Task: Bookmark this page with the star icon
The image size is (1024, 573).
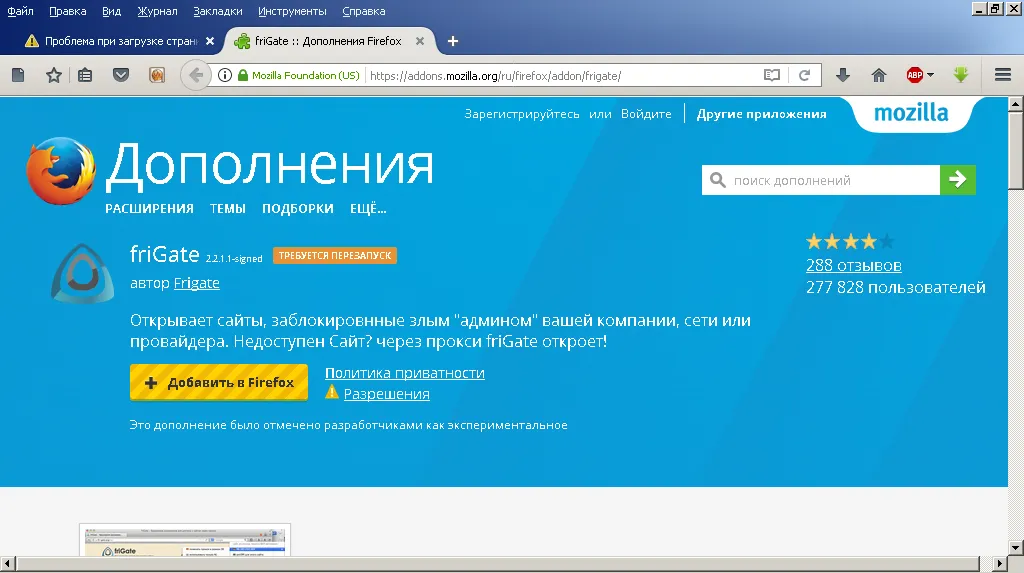Action: (54, 75)
